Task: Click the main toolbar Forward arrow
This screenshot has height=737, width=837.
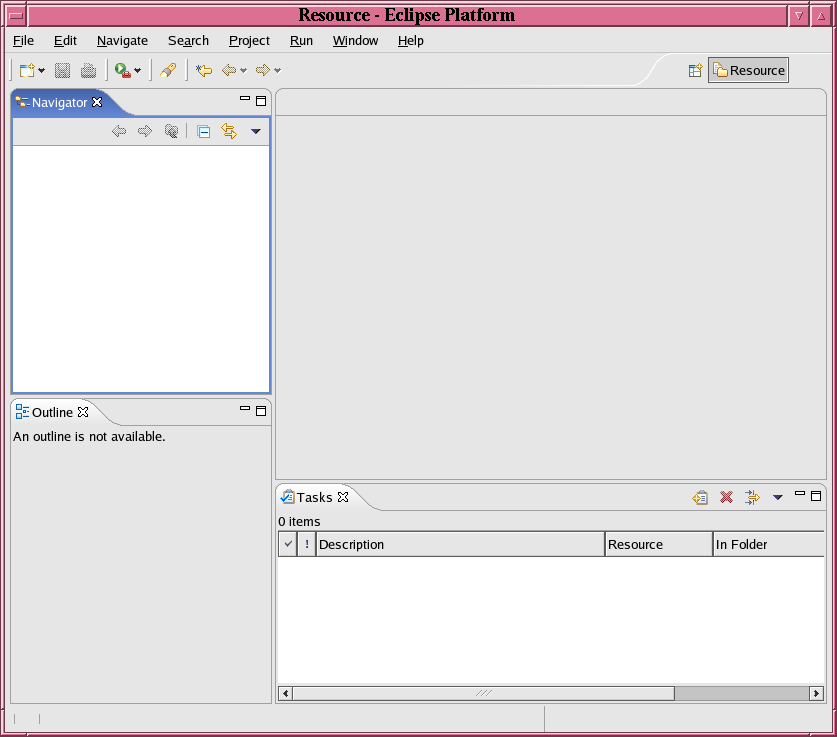Action: pos(263,70)
